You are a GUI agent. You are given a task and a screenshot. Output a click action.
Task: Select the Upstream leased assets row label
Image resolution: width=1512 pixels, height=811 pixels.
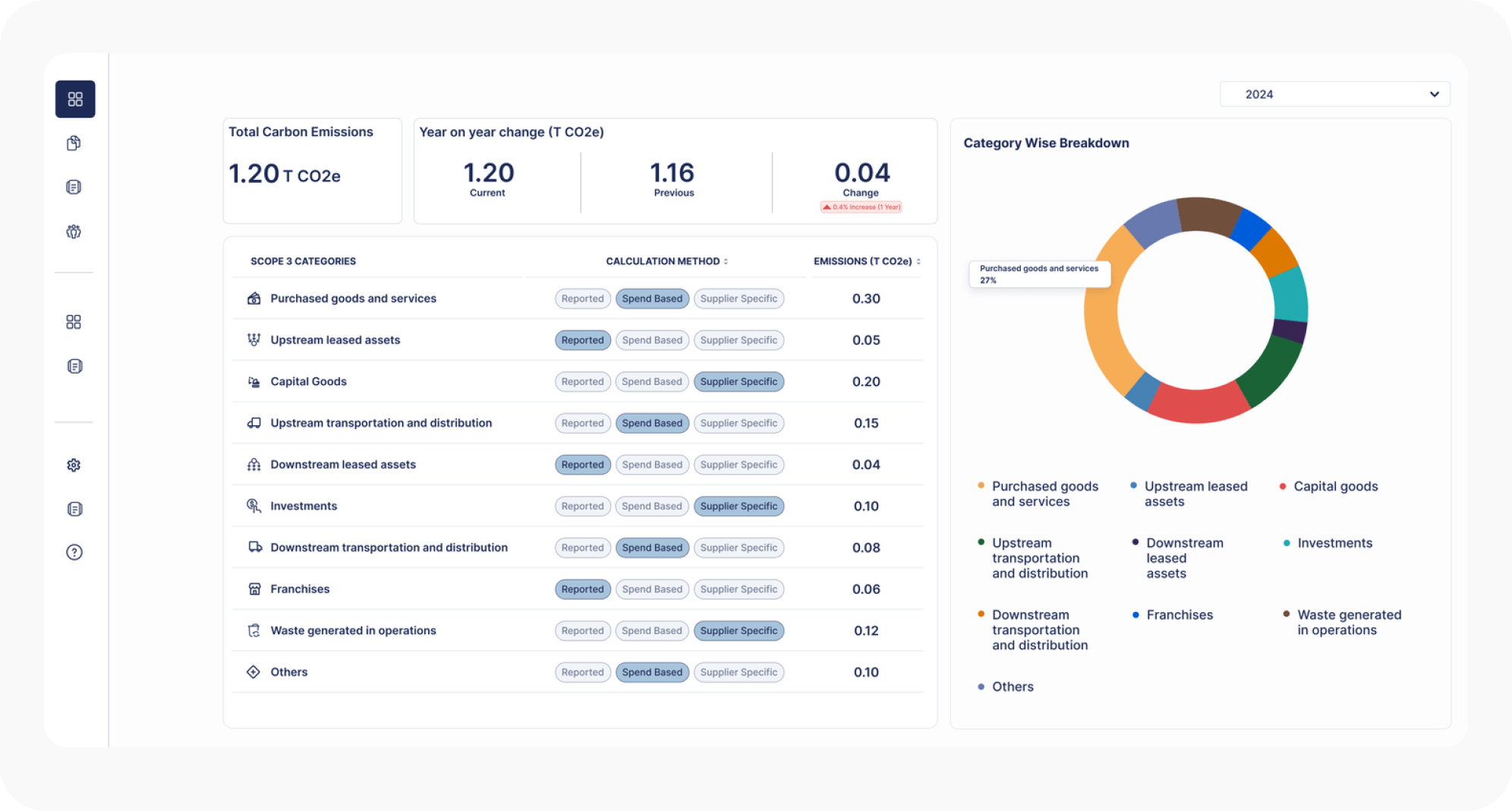pyautogui.click(x=335, y=340)
